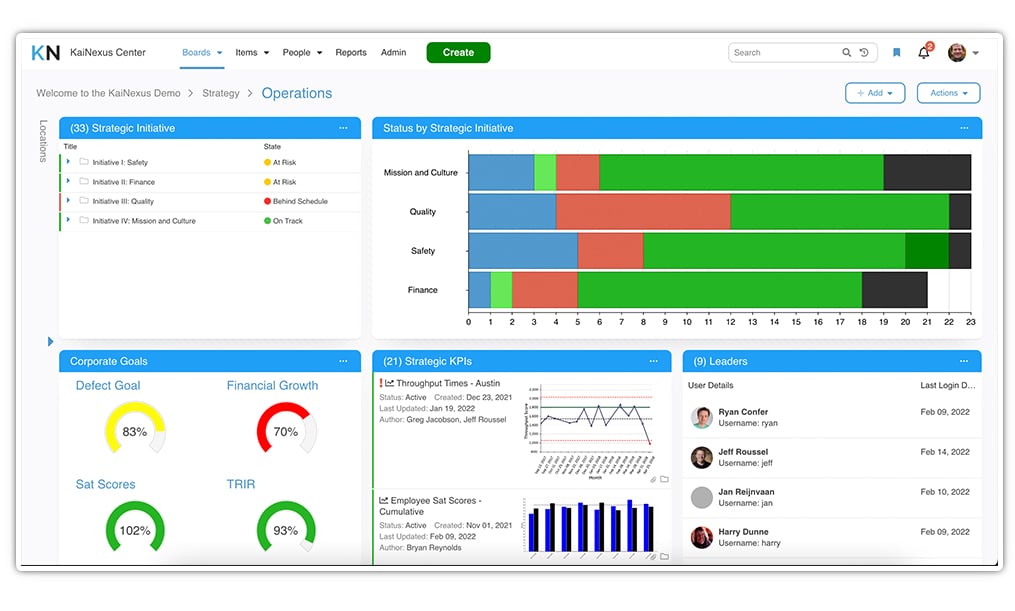1015x611 pixels.
Task: Open the Boards dropdown menu
Action: click(x=202, y=53)
